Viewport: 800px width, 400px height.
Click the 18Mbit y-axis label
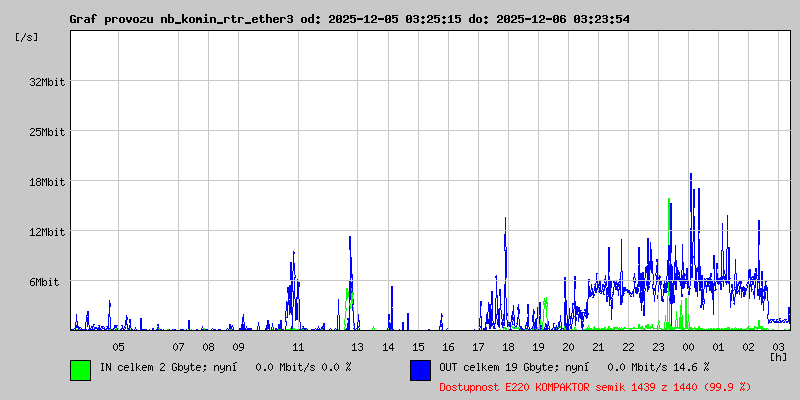click(x=47, y=182)
